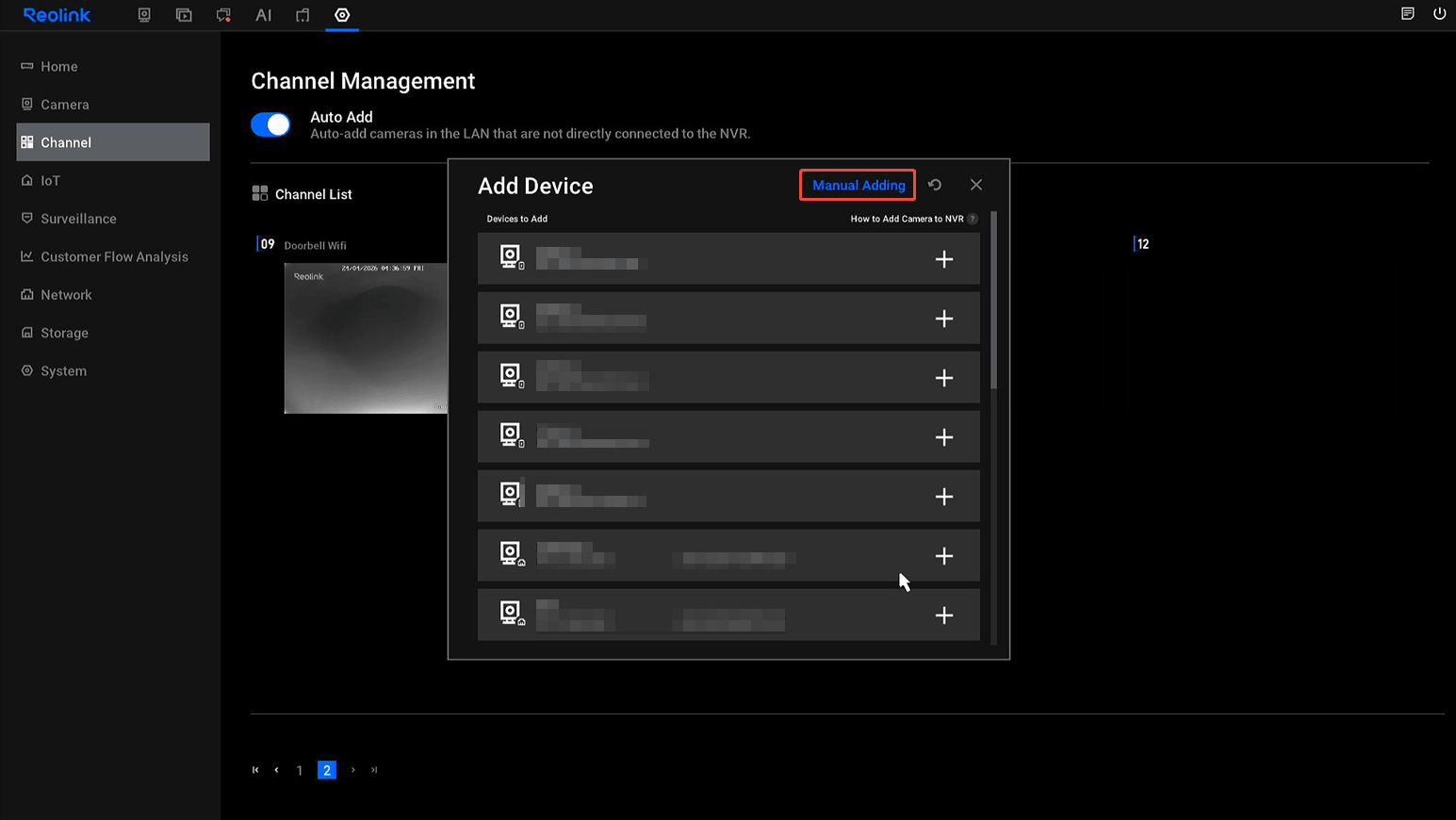Add the sixth device in the list
This screenshot has width=1456, height=820.
[944, 556]
